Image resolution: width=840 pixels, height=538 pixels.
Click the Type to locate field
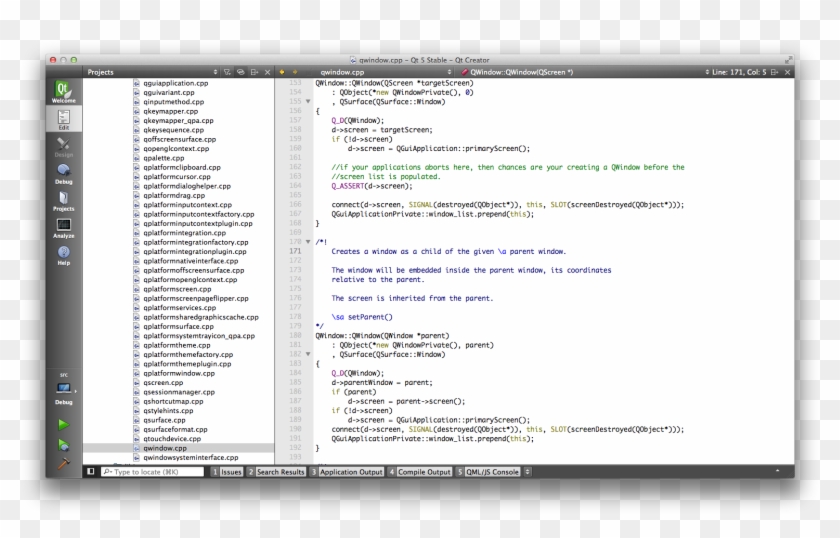pos(152,472)
